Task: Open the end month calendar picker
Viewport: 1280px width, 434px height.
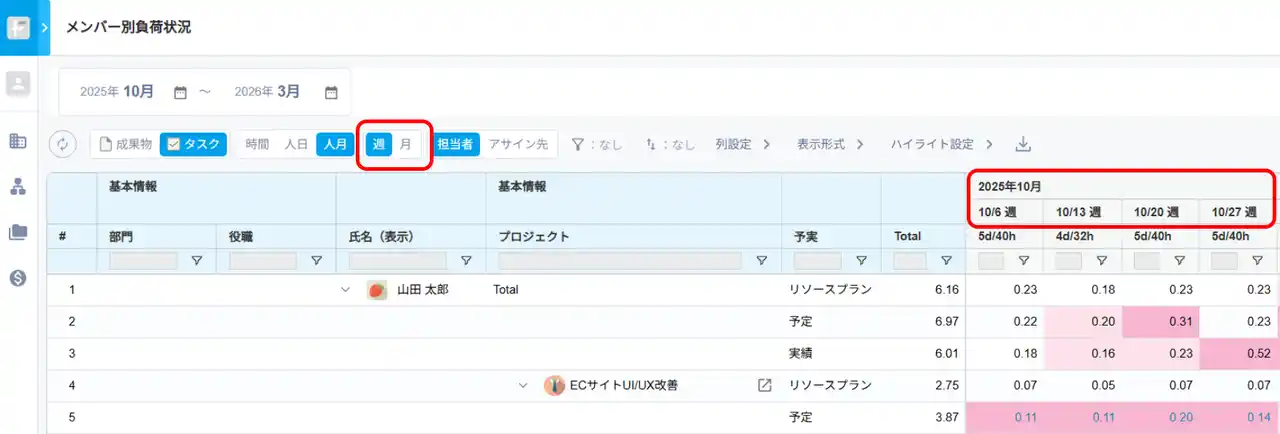Action: 331,92
